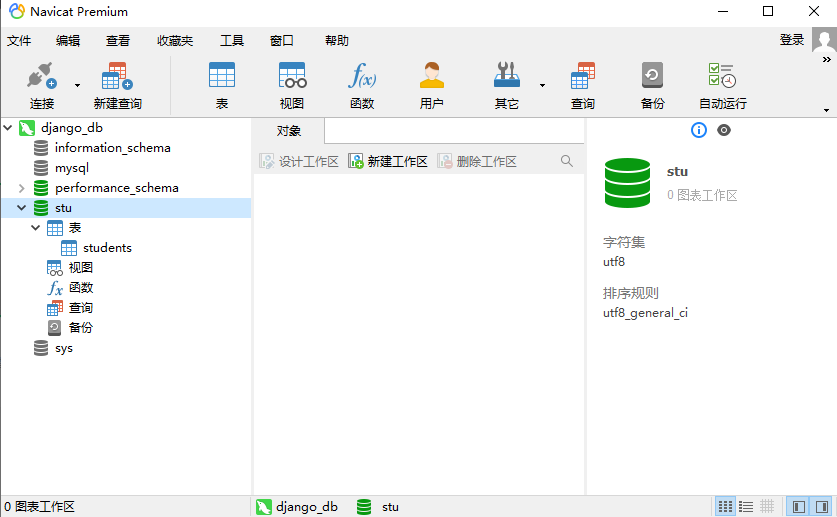837x517 pixels.
Task: Click the large stu database icon
Action: pos(627,182)
